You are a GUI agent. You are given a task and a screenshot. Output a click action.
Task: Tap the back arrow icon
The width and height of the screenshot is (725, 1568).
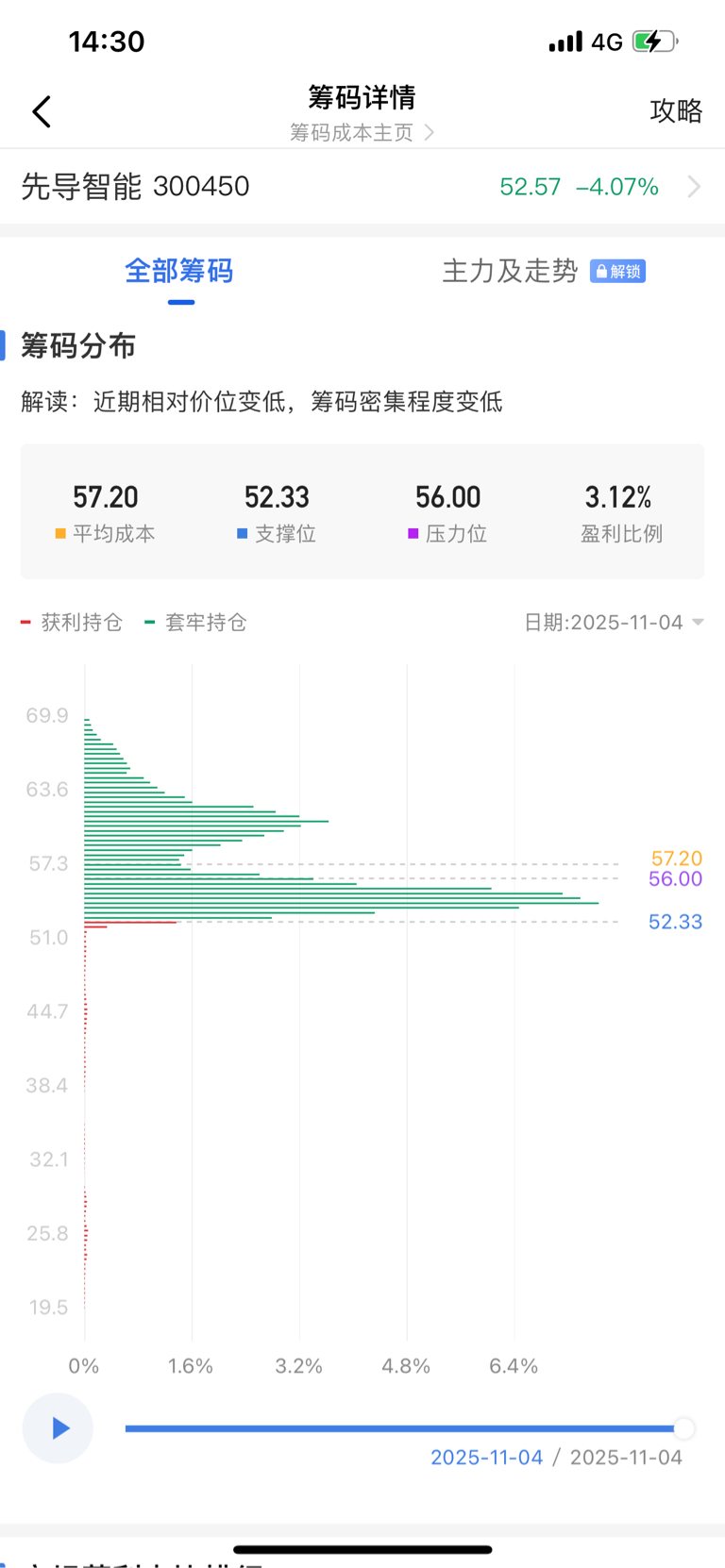[42, 111]
